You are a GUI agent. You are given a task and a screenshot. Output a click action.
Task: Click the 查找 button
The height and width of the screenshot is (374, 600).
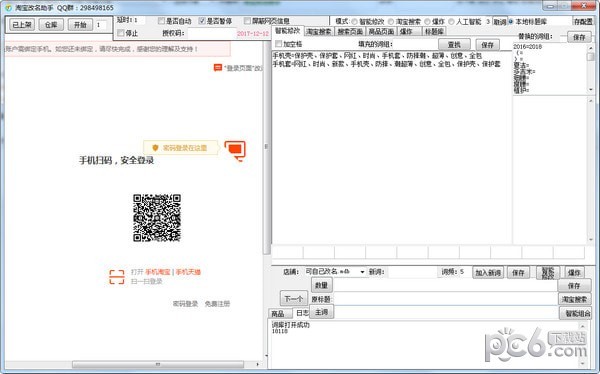[454, 45]
